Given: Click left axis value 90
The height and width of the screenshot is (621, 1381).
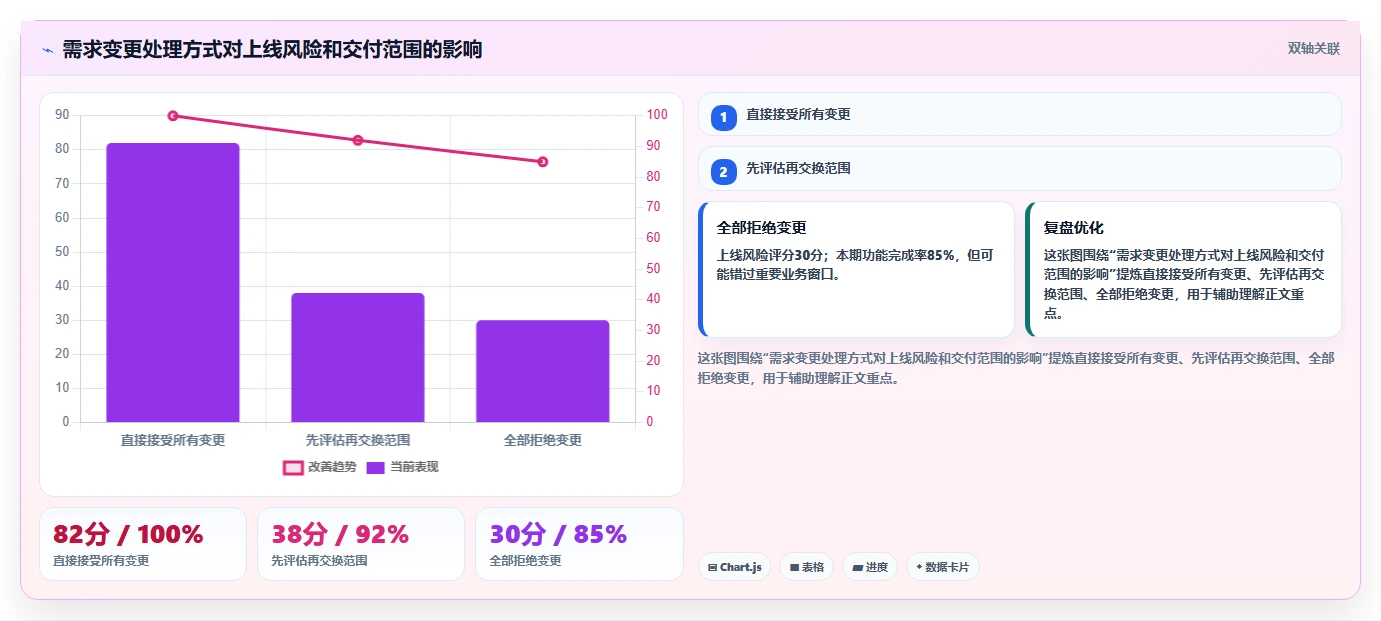Looking at the screenshot, I should click(62, 115).
